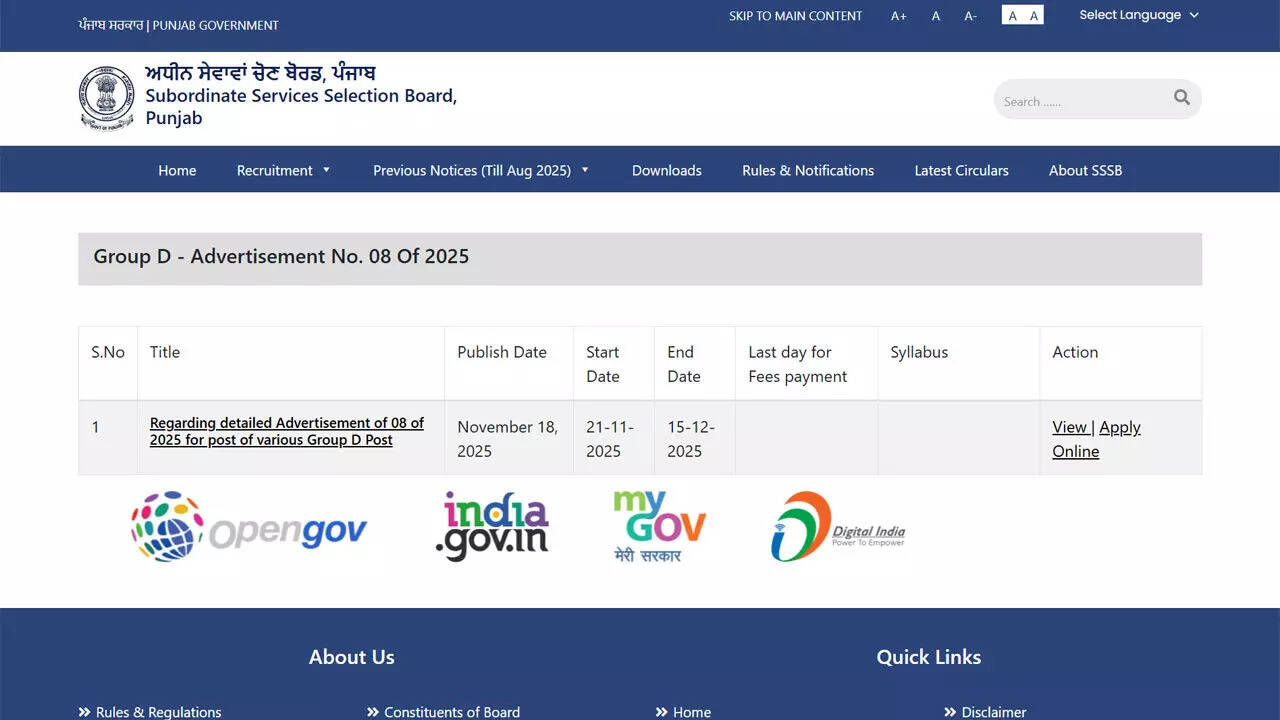Increase font size with A+ button
This screenshot has height=720, width=1280.
[898, 16]
